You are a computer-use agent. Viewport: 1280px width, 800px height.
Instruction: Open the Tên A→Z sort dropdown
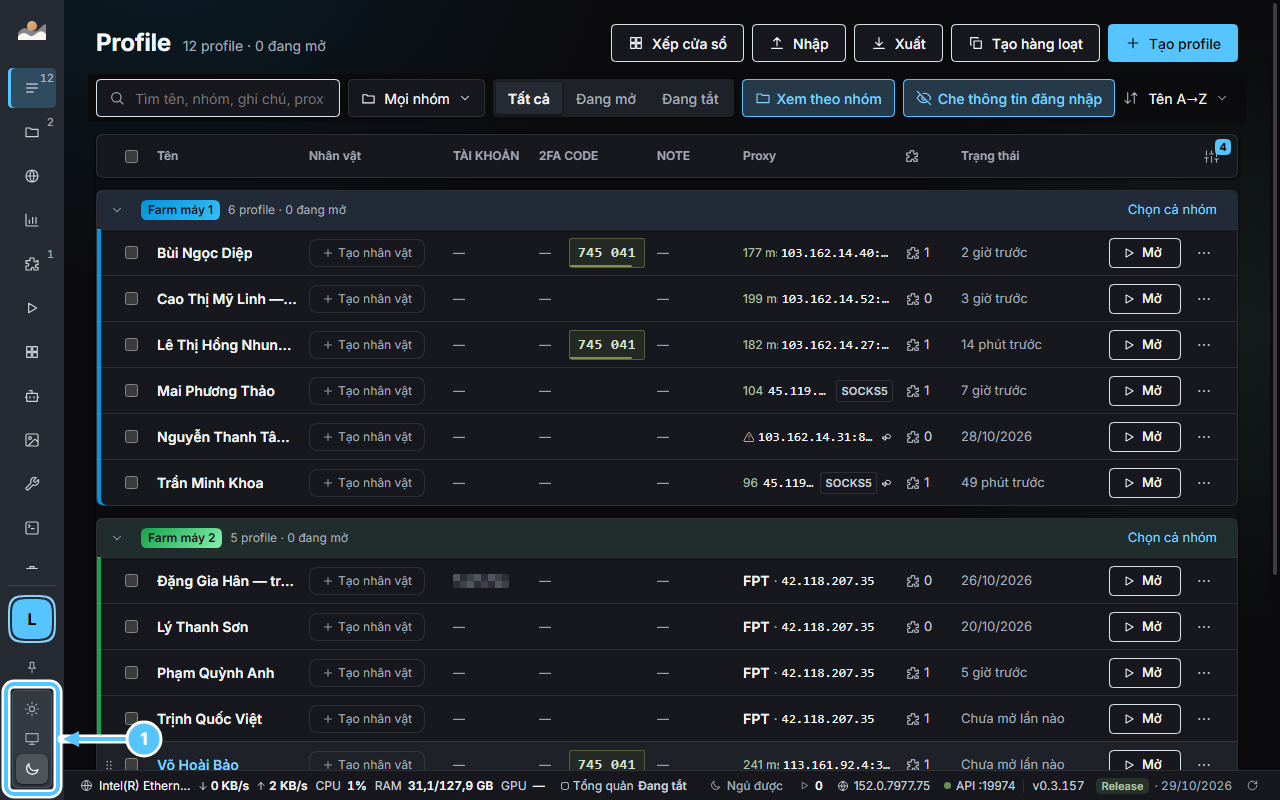1176,98
